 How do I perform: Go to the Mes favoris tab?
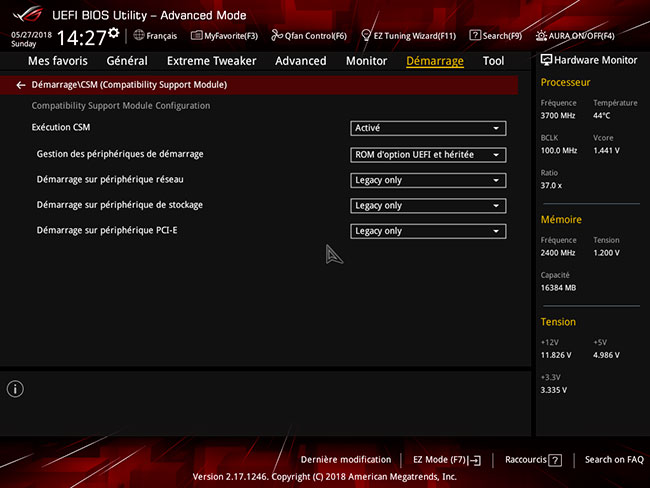(x=57, y=61)
